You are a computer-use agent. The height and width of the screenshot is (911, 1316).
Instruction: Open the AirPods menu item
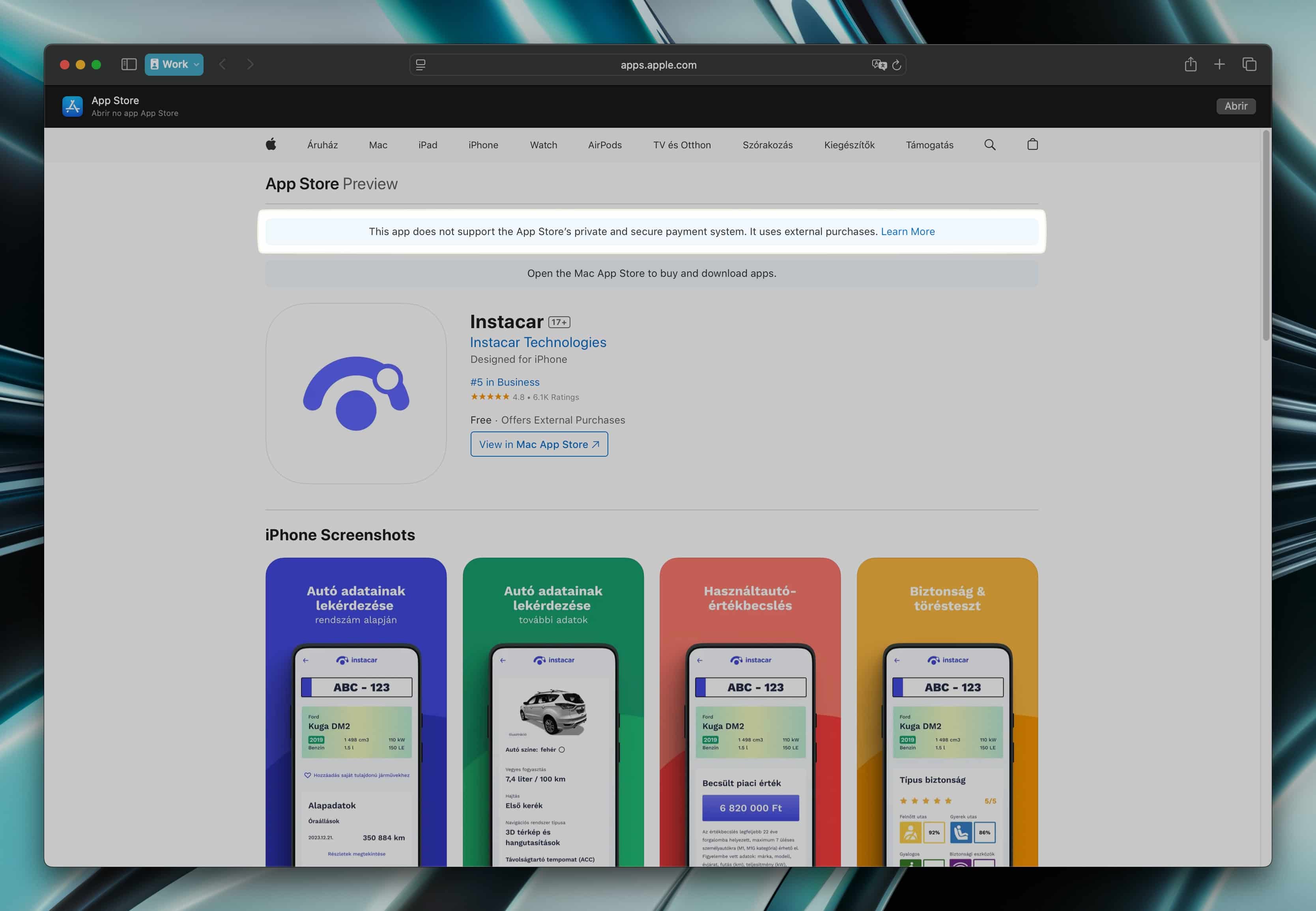(x=605, y=145)
